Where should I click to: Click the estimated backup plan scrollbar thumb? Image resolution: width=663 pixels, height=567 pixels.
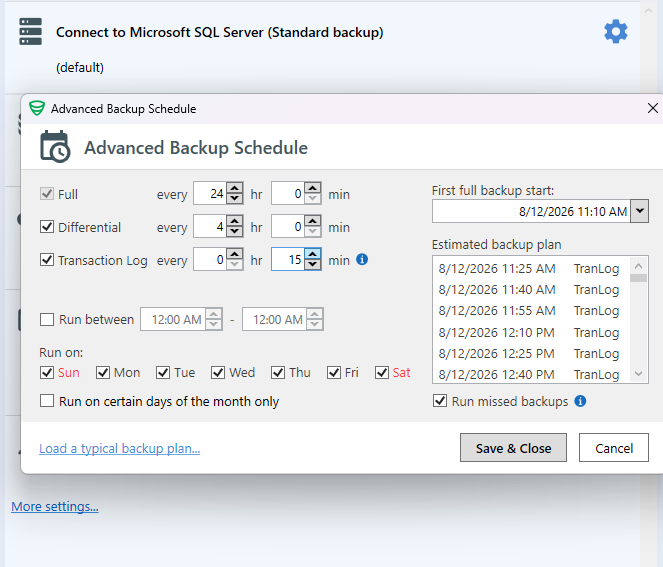coord(638,278)
